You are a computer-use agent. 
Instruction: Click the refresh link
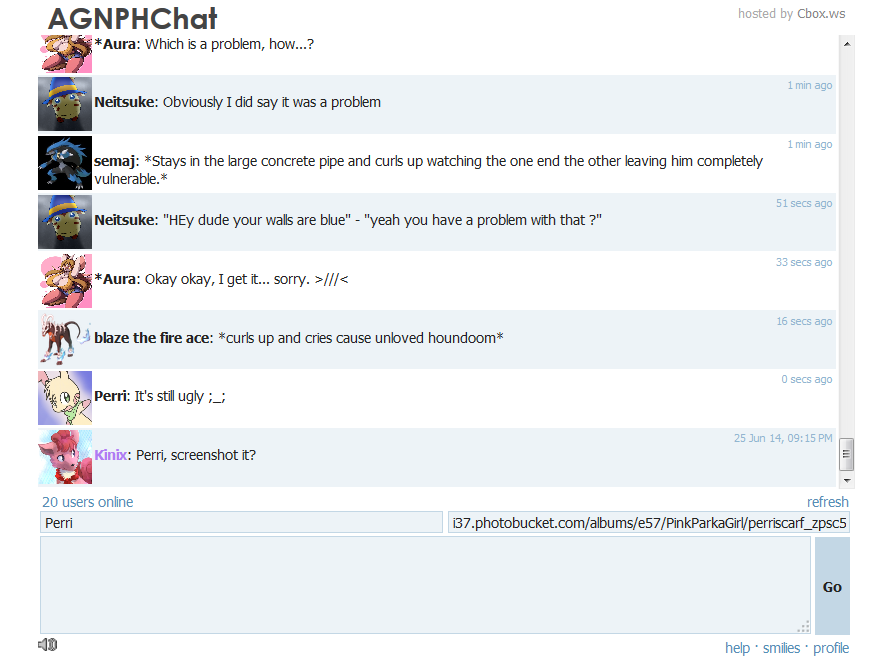[x=828, y=502]
